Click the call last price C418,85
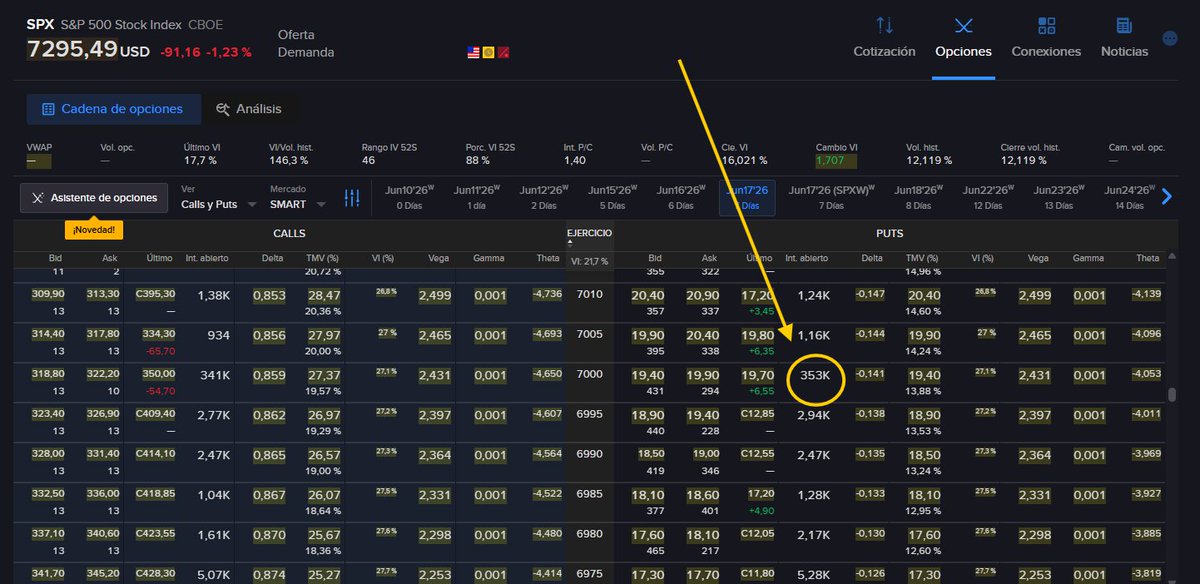The height and width of the screenshot is (584, 1200). [x=155, y=493]
